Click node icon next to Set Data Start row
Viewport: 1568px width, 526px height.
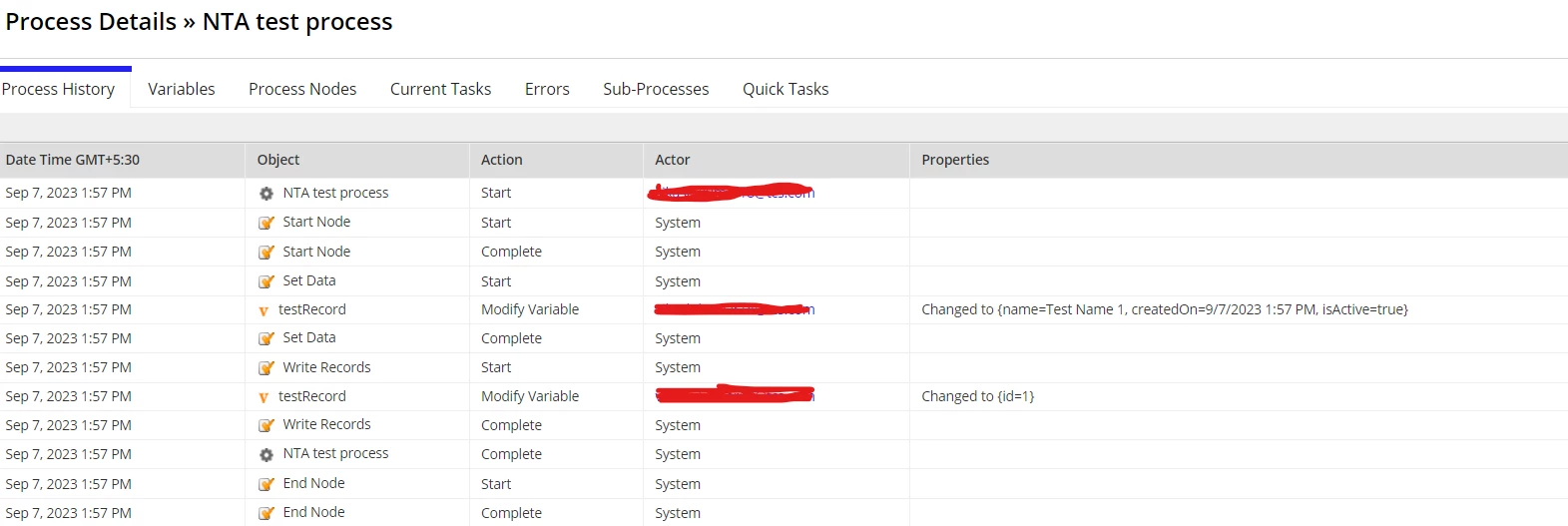click(266, 281)
